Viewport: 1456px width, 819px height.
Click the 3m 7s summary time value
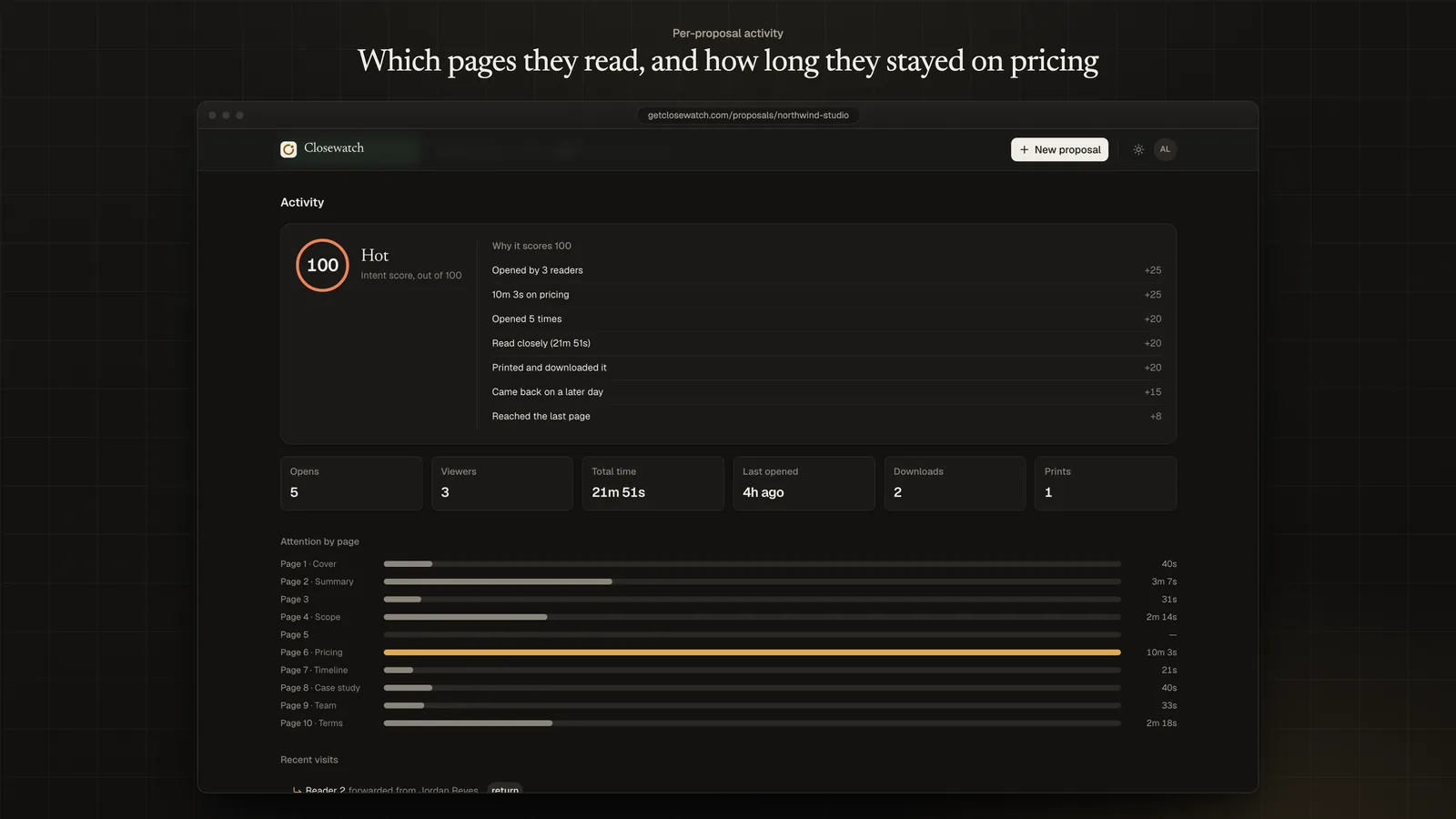(1164, 581)
